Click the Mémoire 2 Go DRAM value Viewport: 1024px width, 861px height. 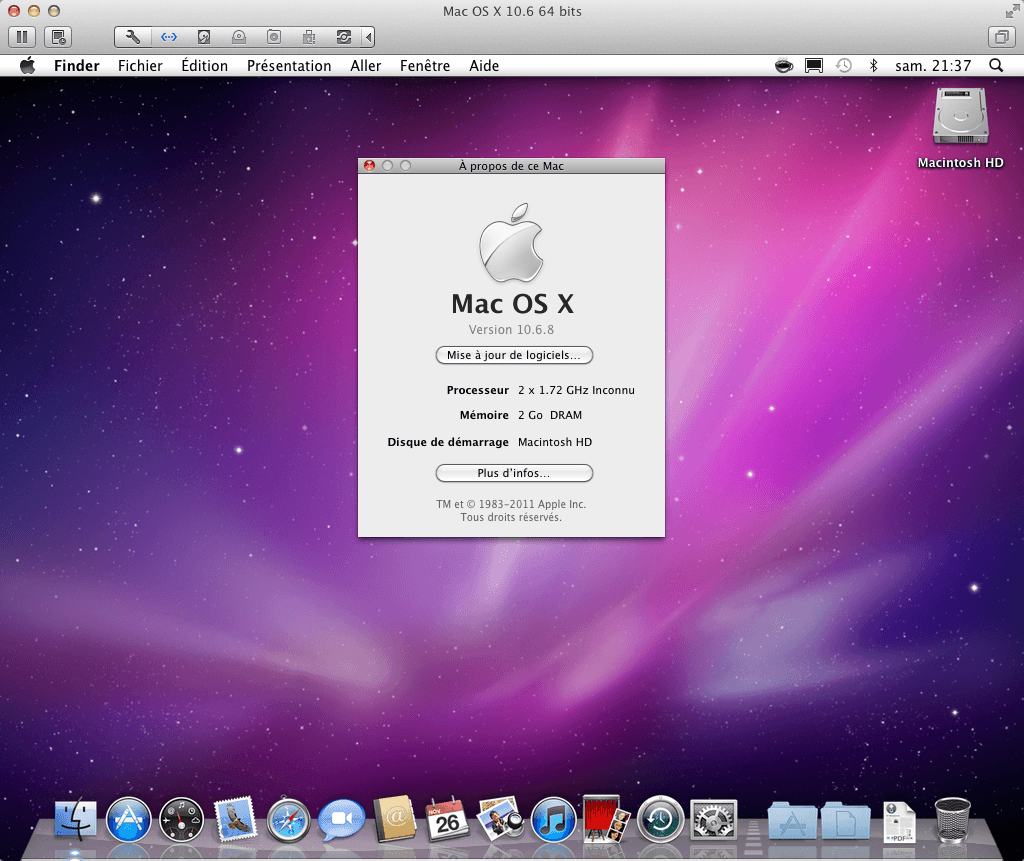click(x=550, y=415)
